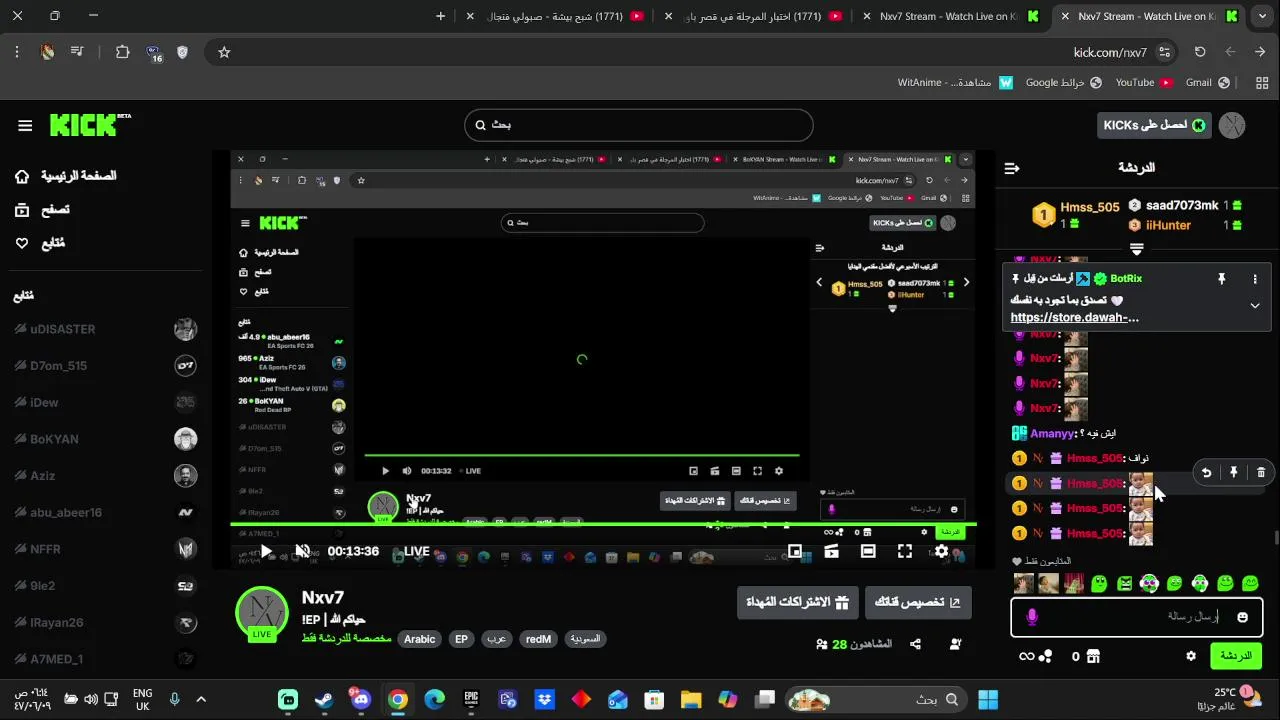
Task: Open a new browser tab
Action: click(x=440, y=16)
